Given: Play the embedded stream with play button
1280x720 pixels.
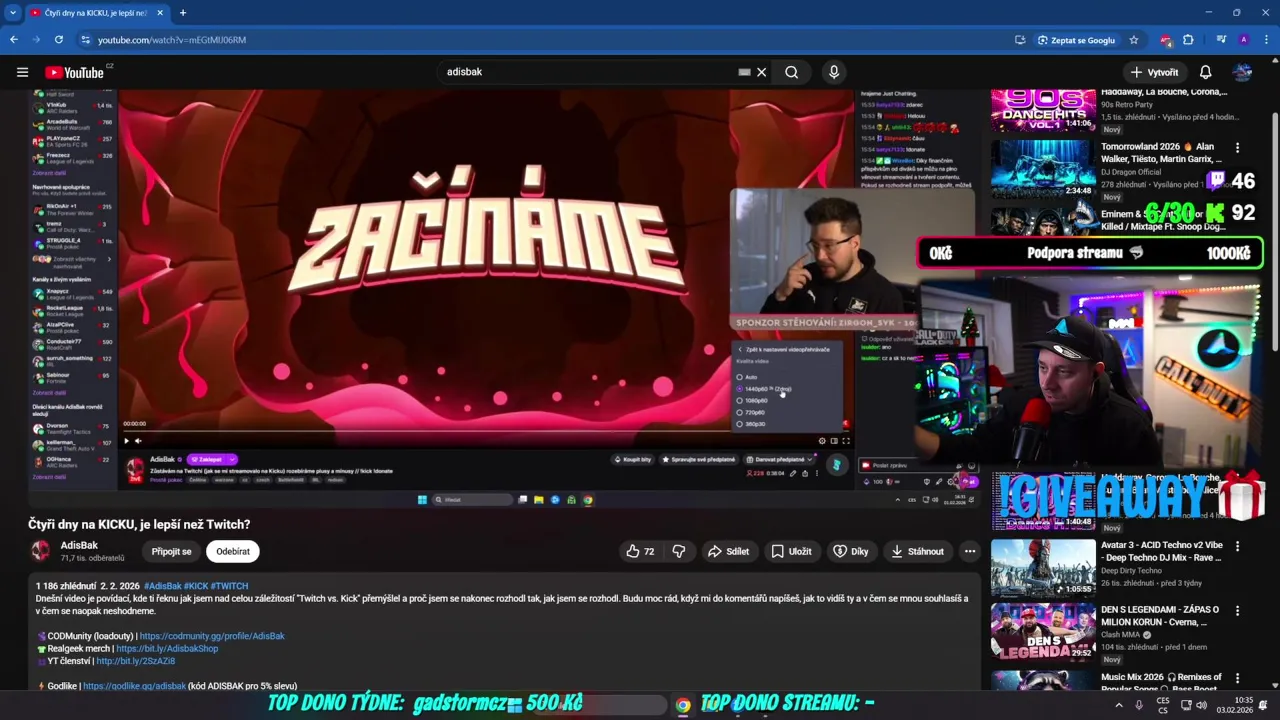Looking at the screenshot, I should 126,440.
